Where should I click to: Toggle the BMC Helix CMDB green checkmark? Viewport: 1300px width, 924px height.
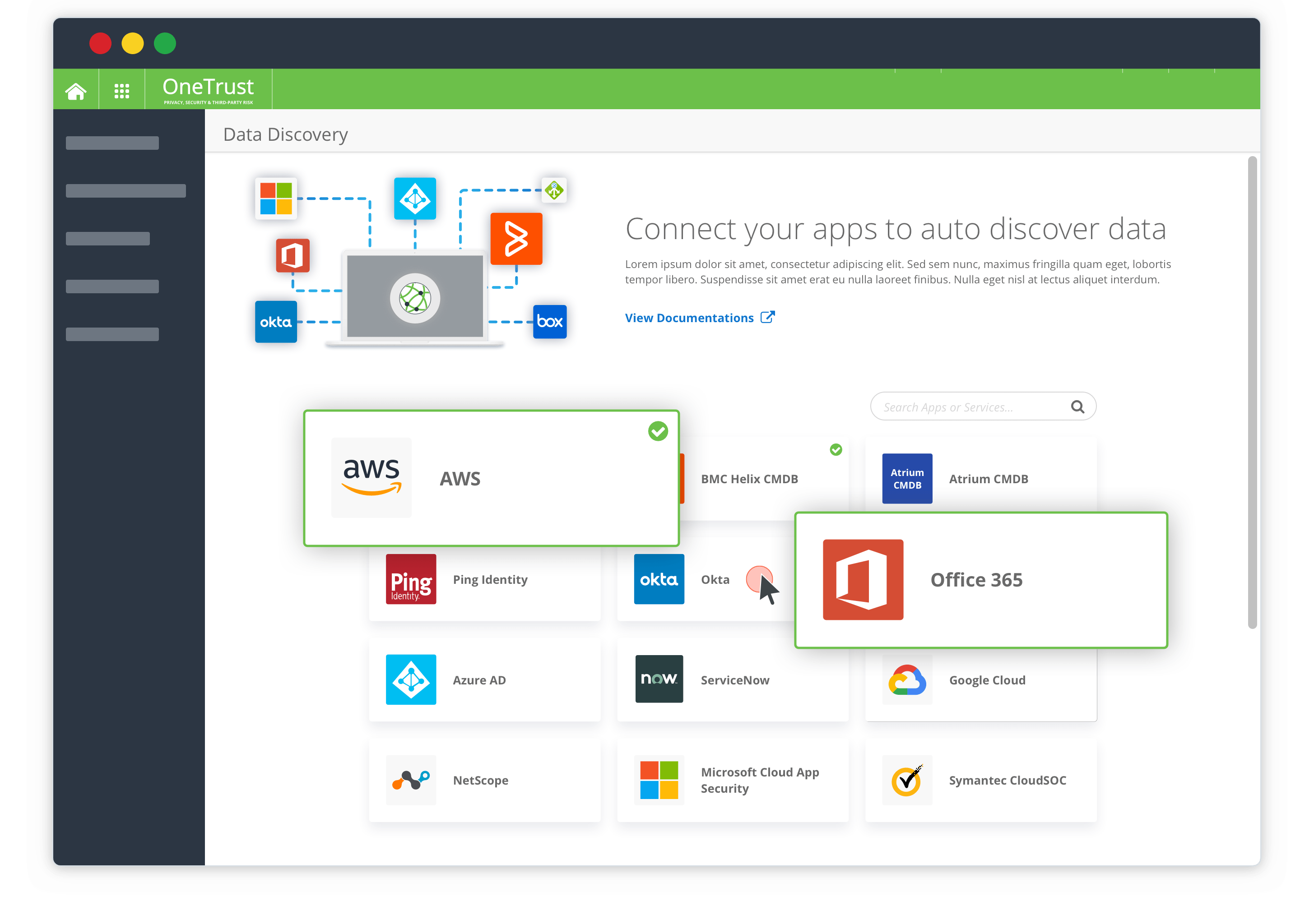(835, 449)
